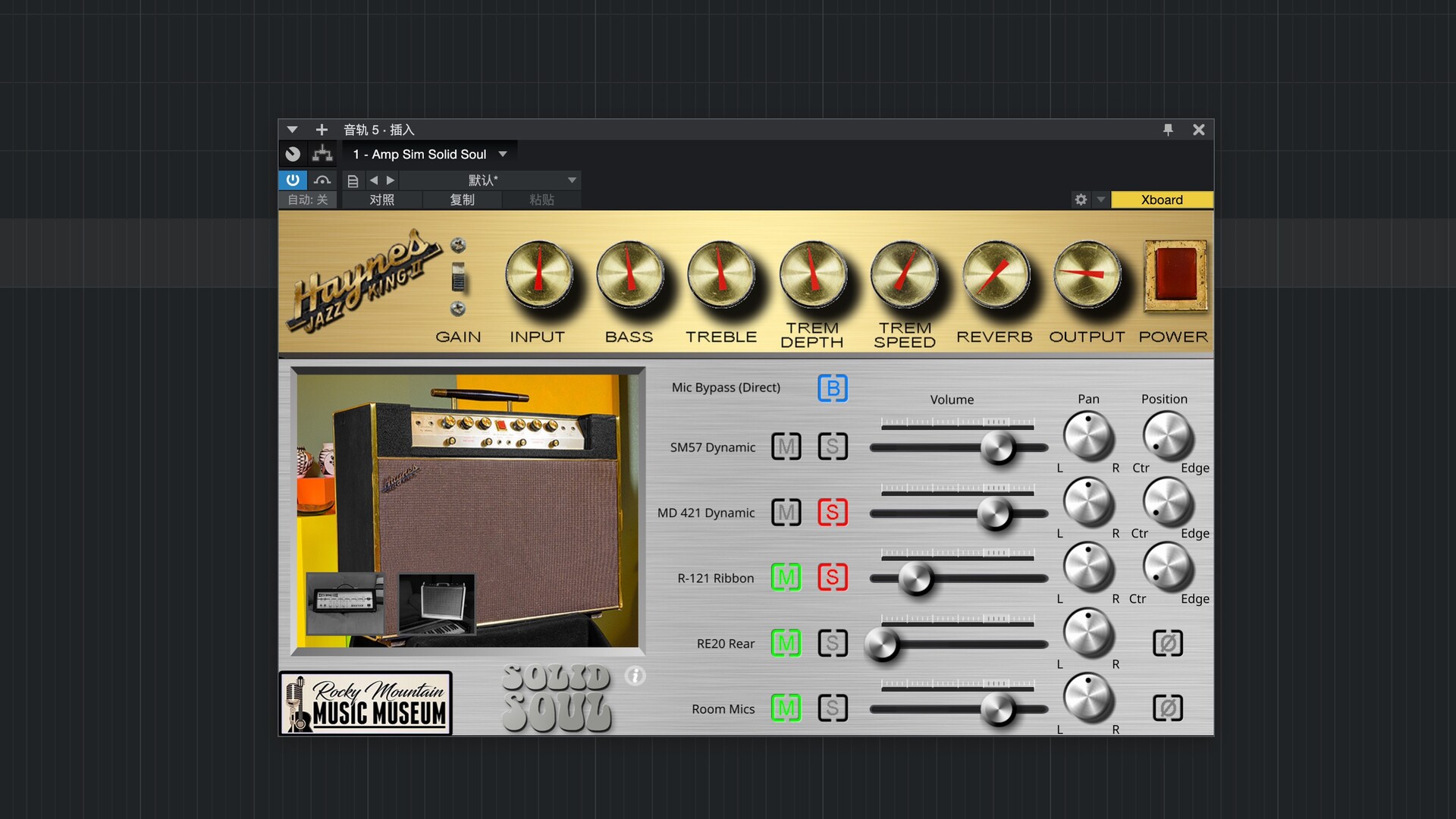Toggle RE20 Rear phase invert button
The height and width of the screenshot is (819, 1456).
1167,643
